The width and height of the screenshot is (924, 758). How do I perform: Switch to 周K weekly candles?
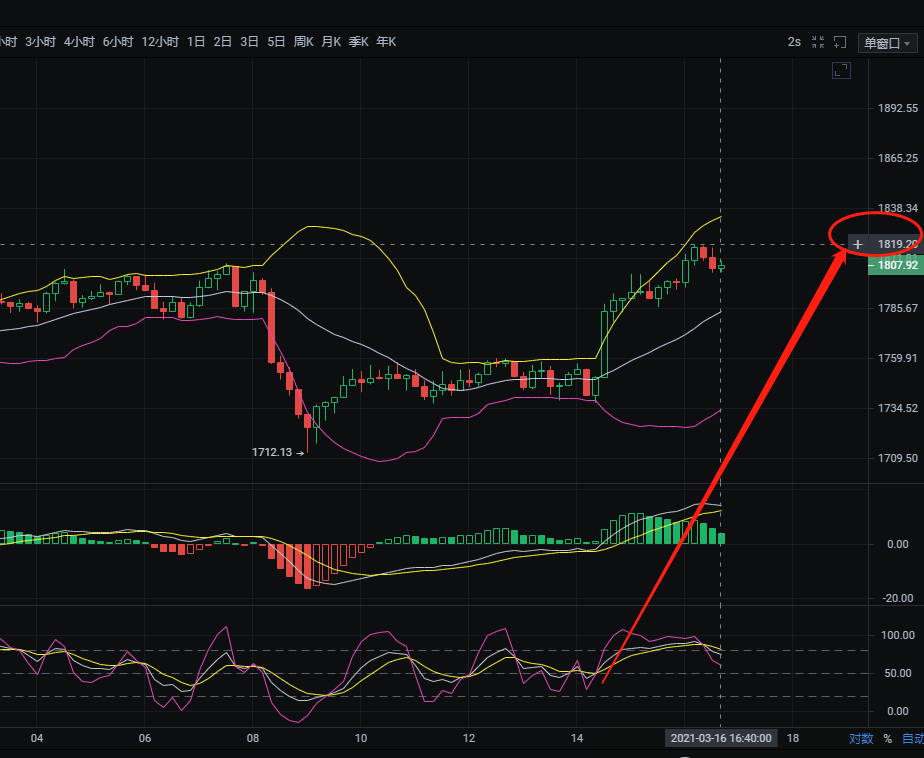coord(303,42)
